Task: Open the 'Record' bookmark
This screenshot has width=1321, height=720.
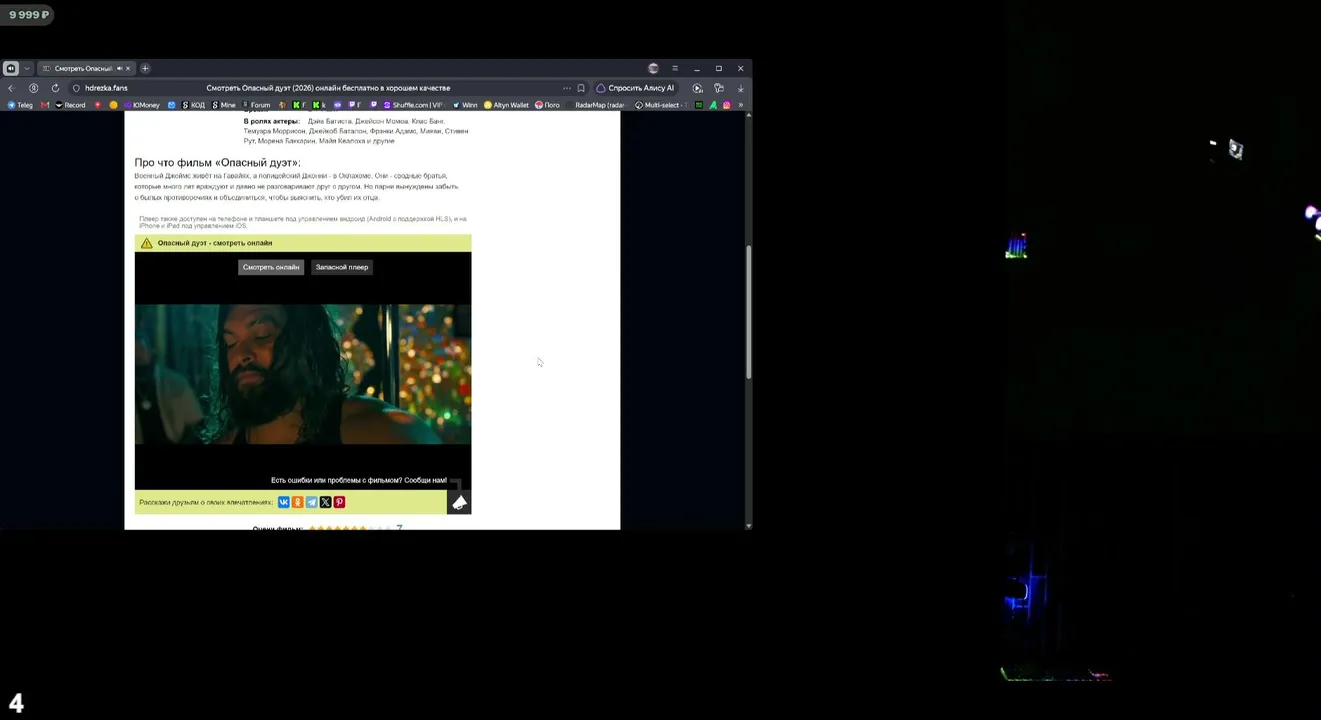Action: click(x=70, y=105)
